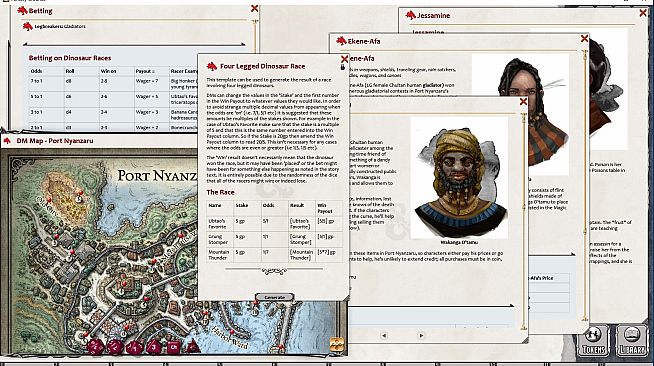
Task: Click the Result cell for Grung Stomper
Action: click(302, 239)
